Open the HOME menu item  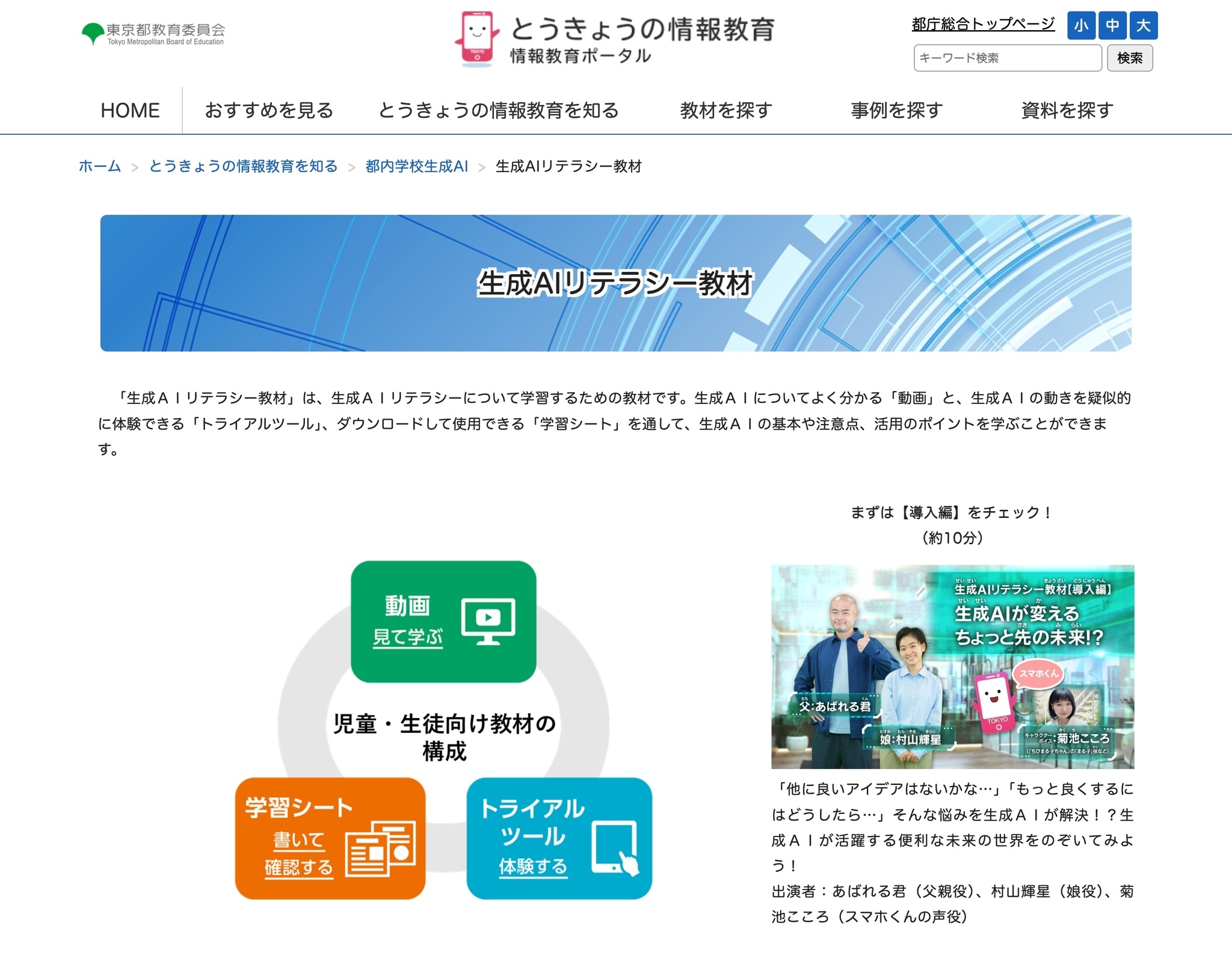point(130,110)
